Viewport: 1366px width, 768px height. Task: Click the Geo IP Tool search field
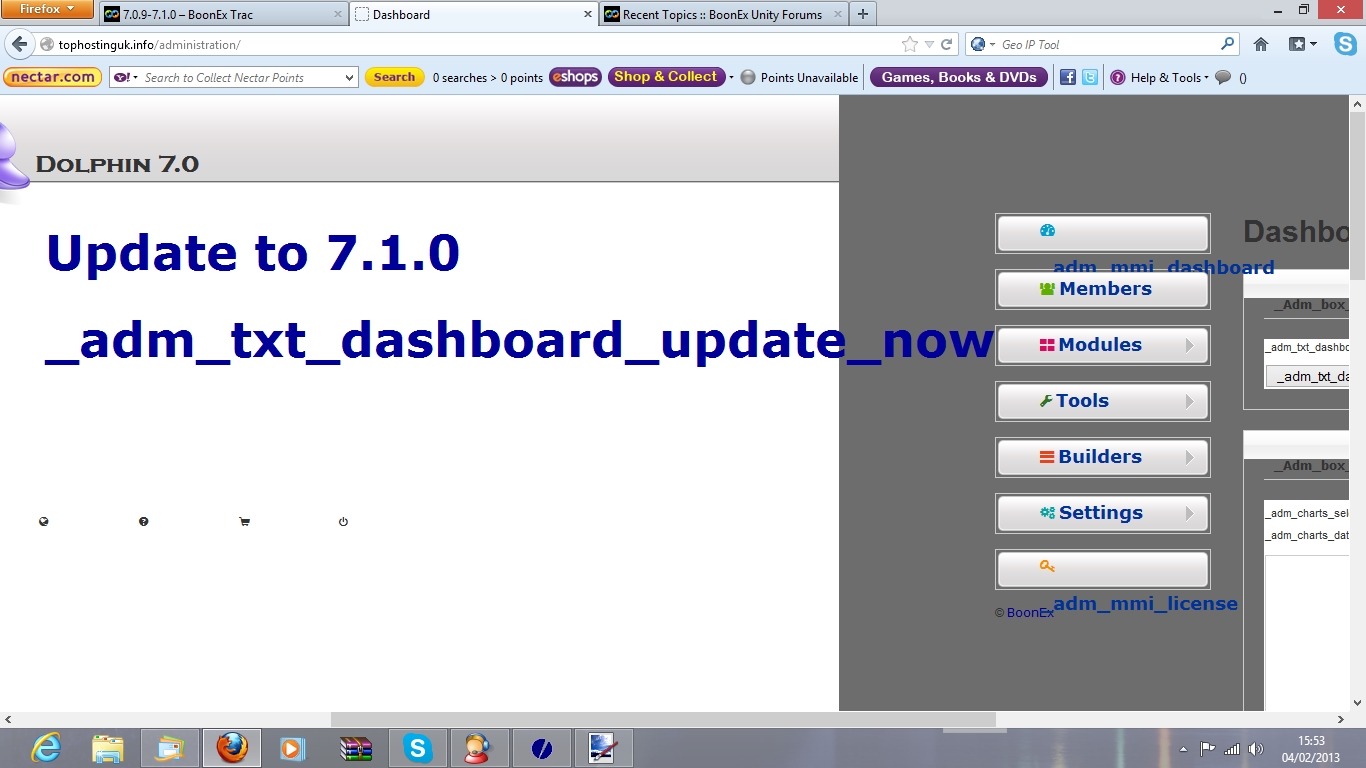(1108, 45)
